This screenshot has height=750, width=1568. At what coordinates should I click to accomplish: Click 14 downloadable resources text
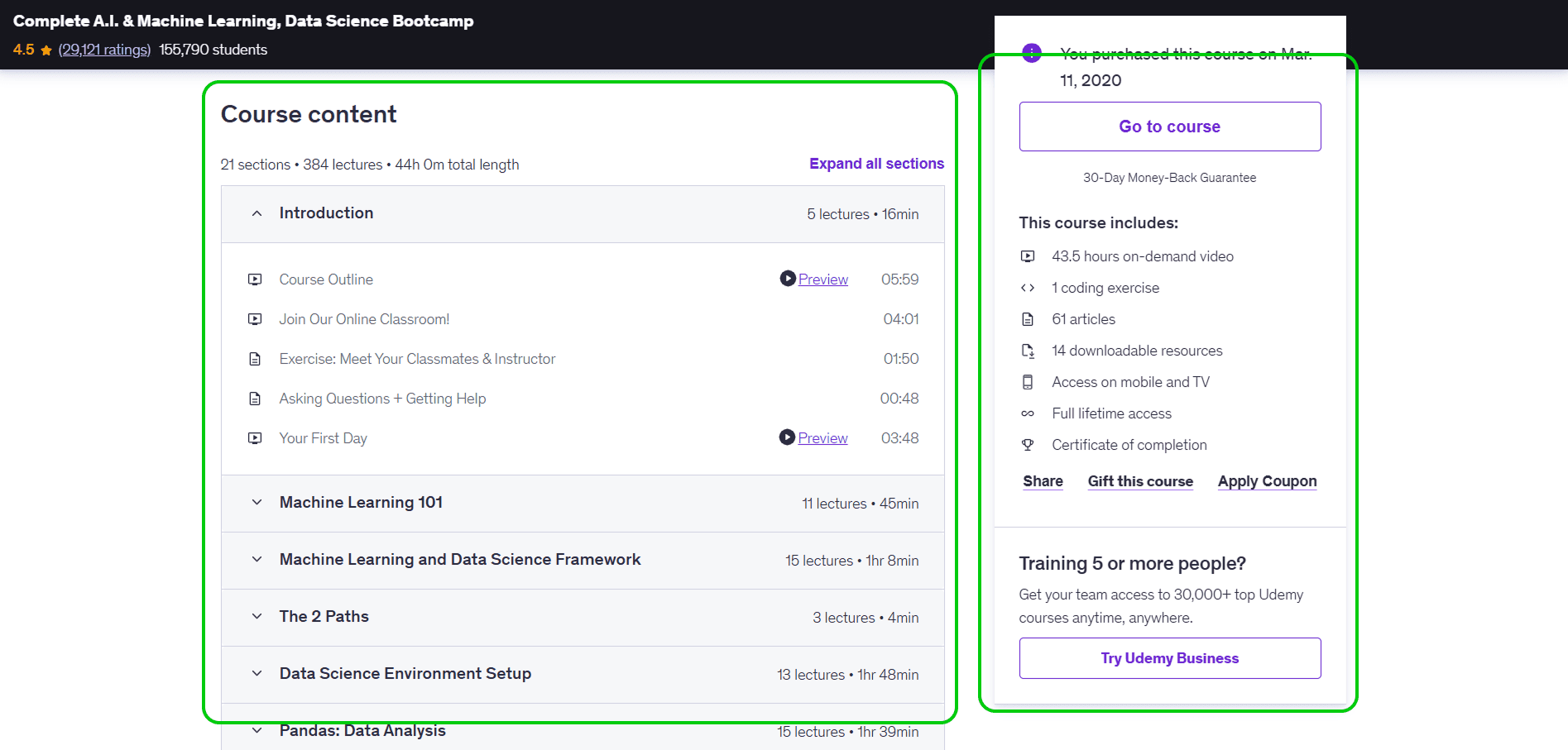click(x=1137, y=351)
